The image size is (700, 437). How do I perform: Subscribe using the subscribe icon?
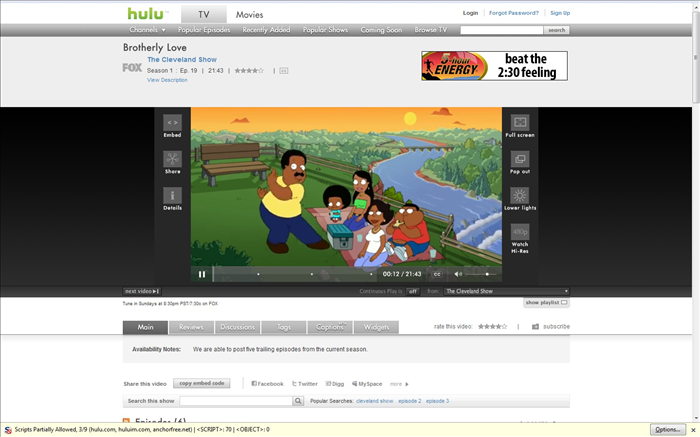(535, 326)
